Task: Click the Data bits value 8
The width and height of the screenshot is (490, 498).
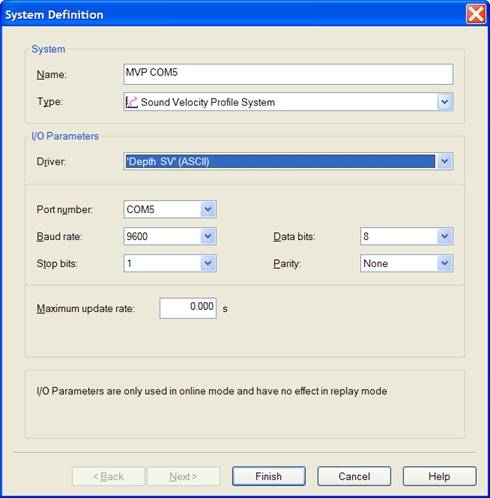Action: coord(366,236)
